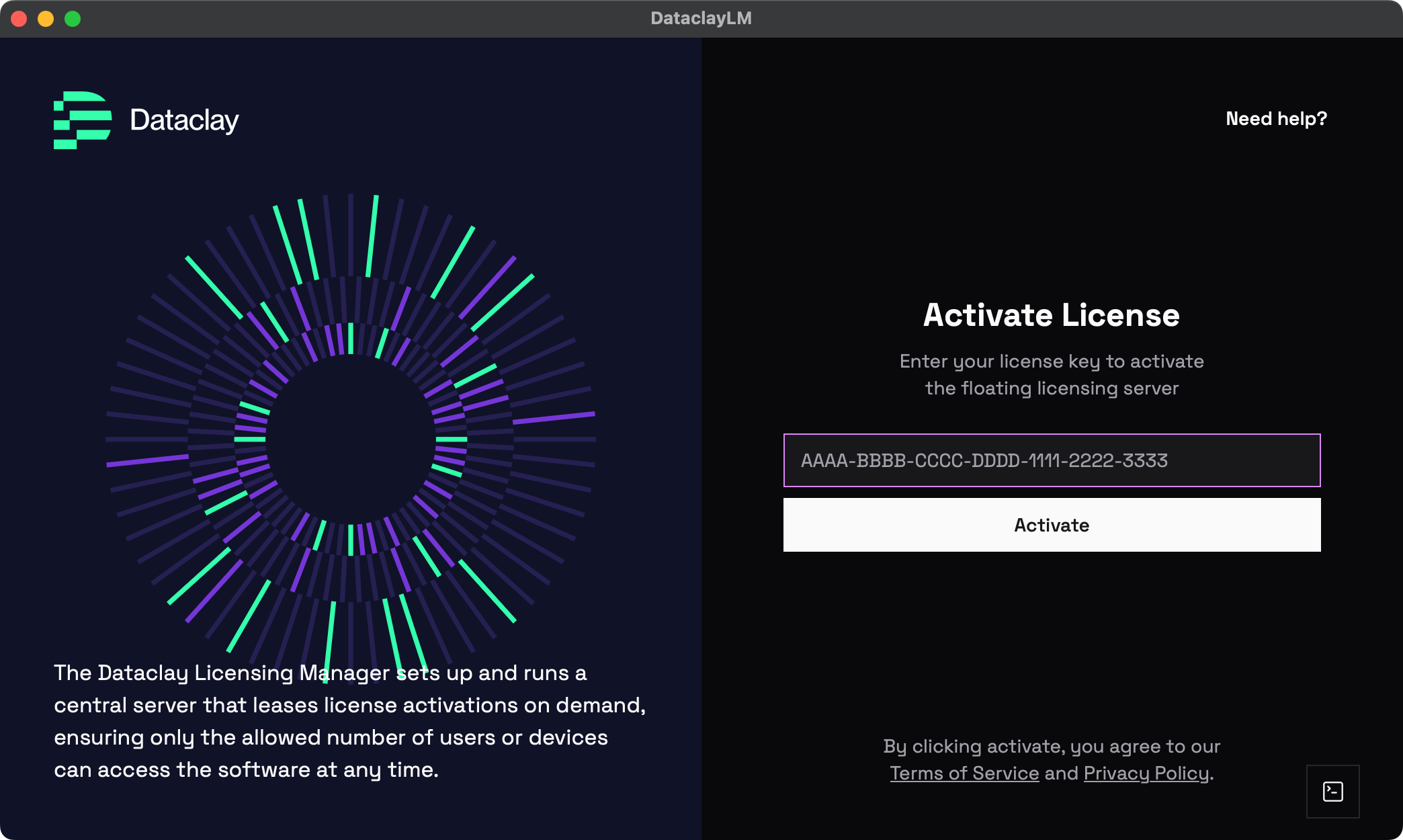Image resolution: width=1403 pixels, height=840 pixels.
Task: Open the terminal console icon button
Action: point(1332,791)
